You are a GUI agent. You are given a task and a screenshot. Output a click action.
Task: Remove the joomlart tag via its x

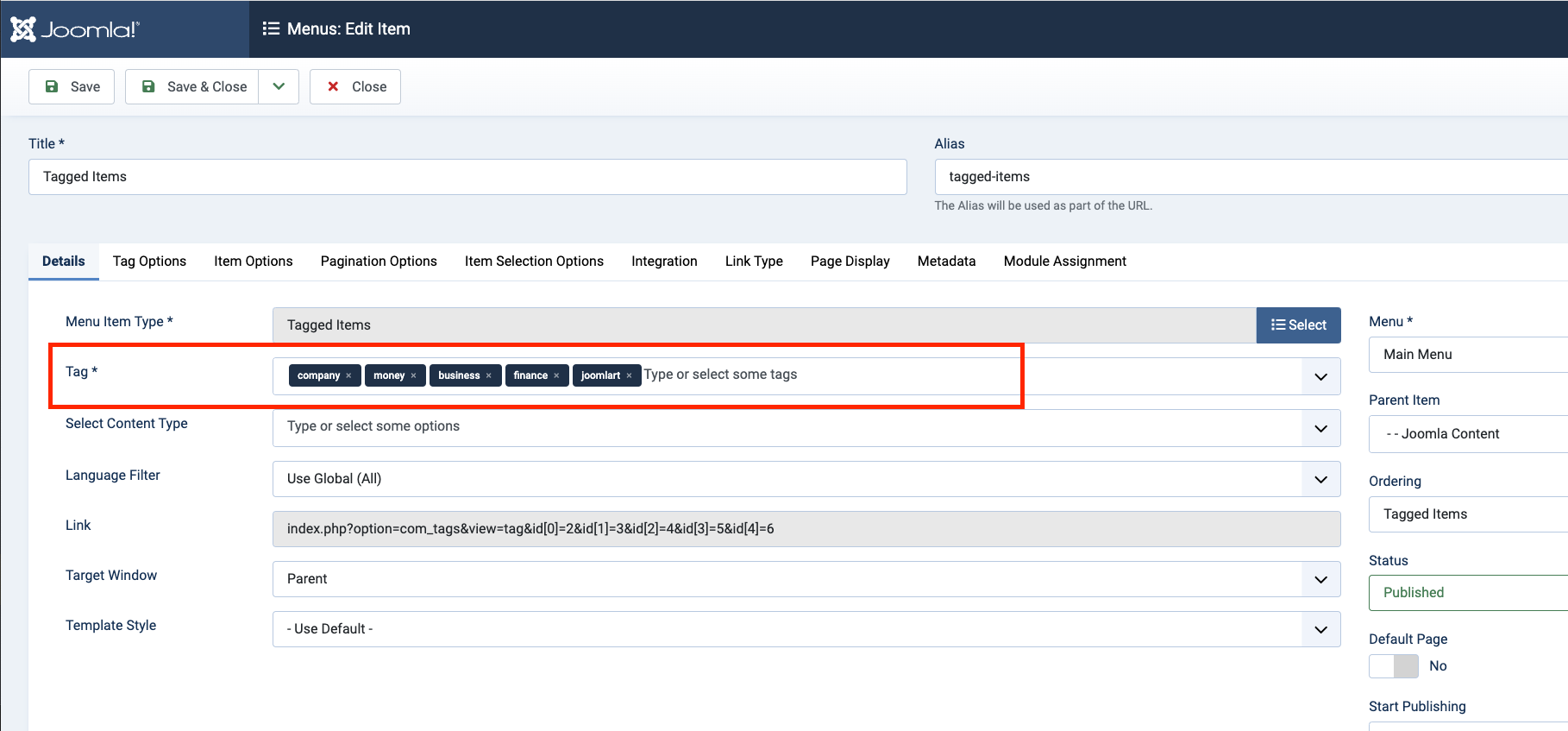(x=629, y=375)
